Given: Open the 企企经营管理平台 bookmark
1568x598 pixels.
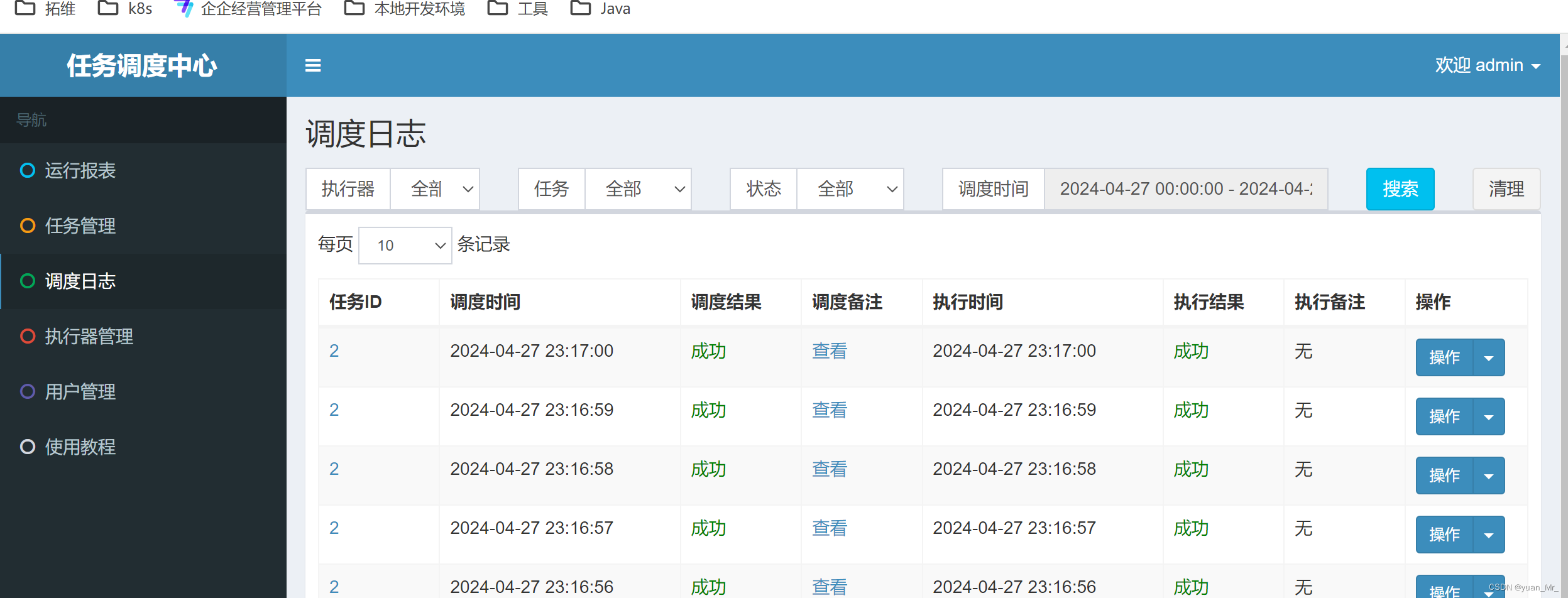Looking at the screenshot, I should click(248, 8).
